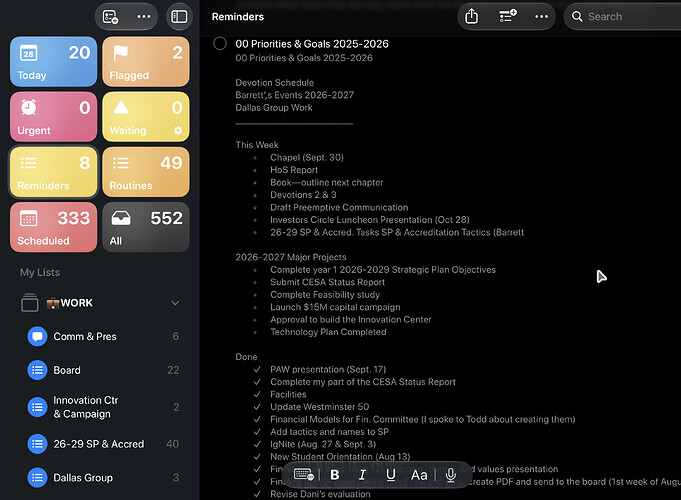Screen dimensions: 681x500
Task: Toggle italic formatting
Action: [362, 475]
